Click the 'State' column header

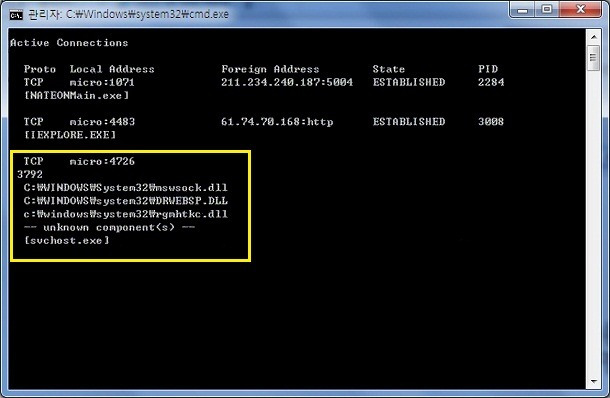(389, 69)
